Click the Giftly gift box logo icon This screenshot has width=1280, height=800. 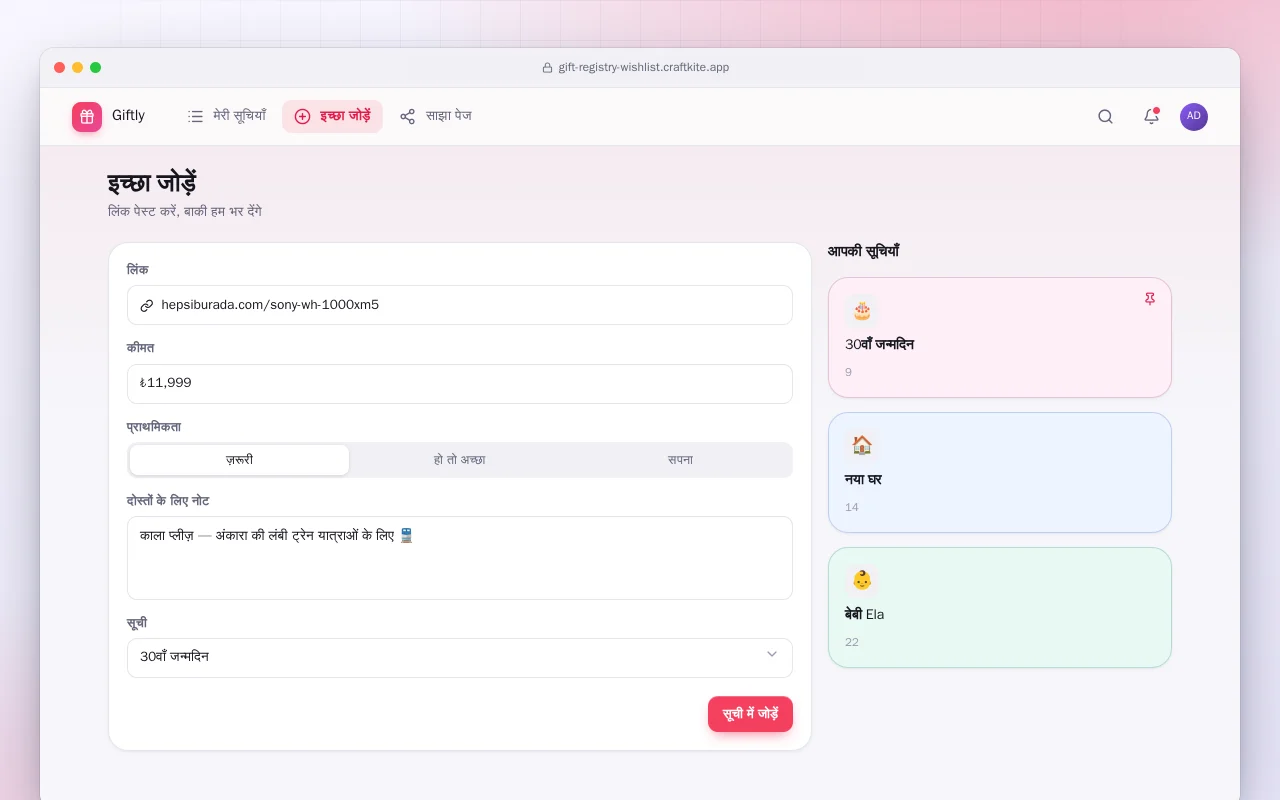click(x=87, y=117)
